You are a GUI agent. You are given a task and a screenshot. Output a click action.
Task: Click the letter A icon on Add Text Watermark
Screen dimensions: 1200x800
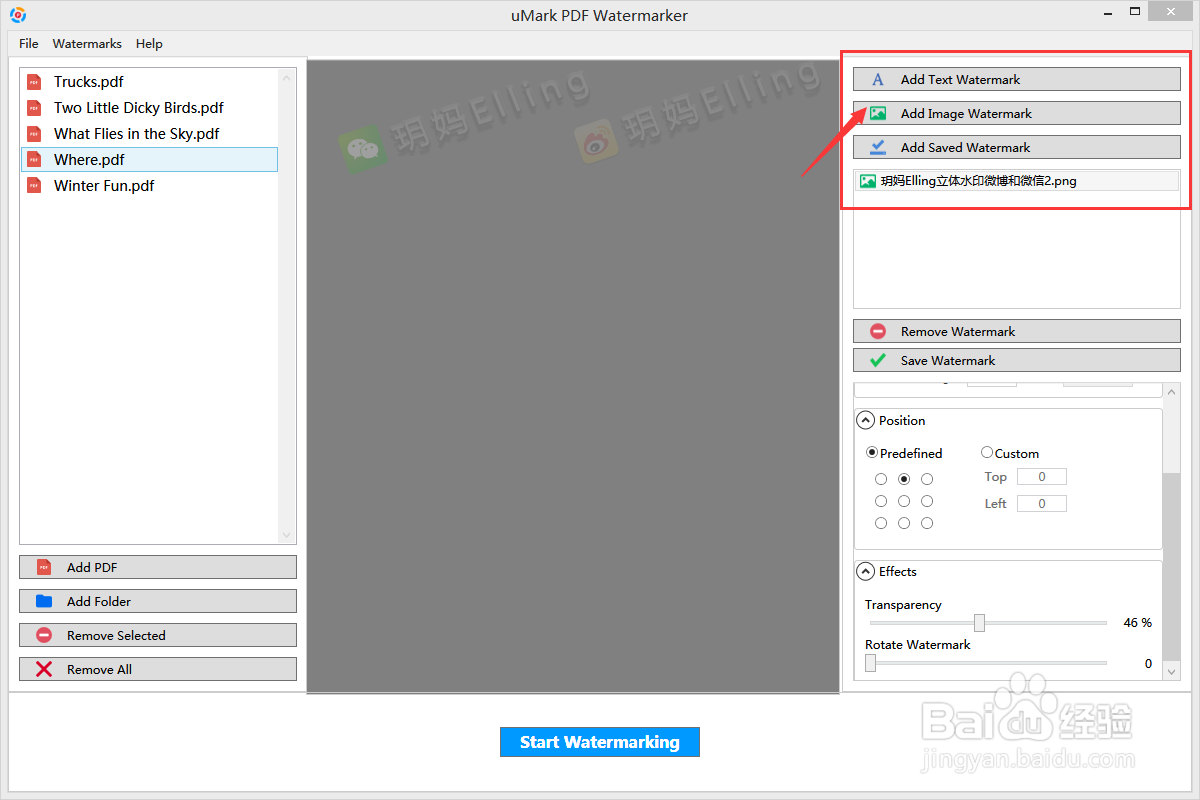pos(878,80)
